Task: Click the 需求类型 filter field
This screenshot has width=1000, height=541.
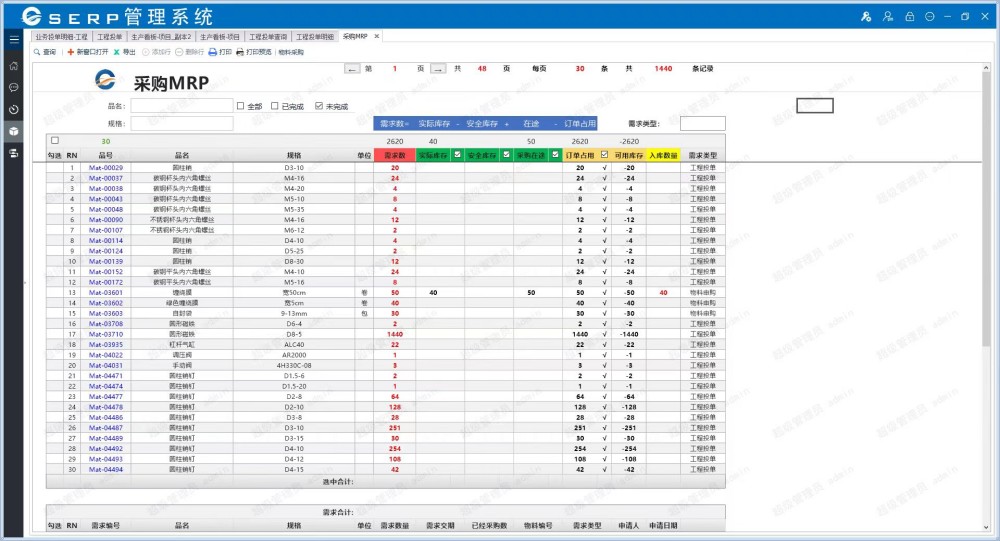Action: point(702,124)
